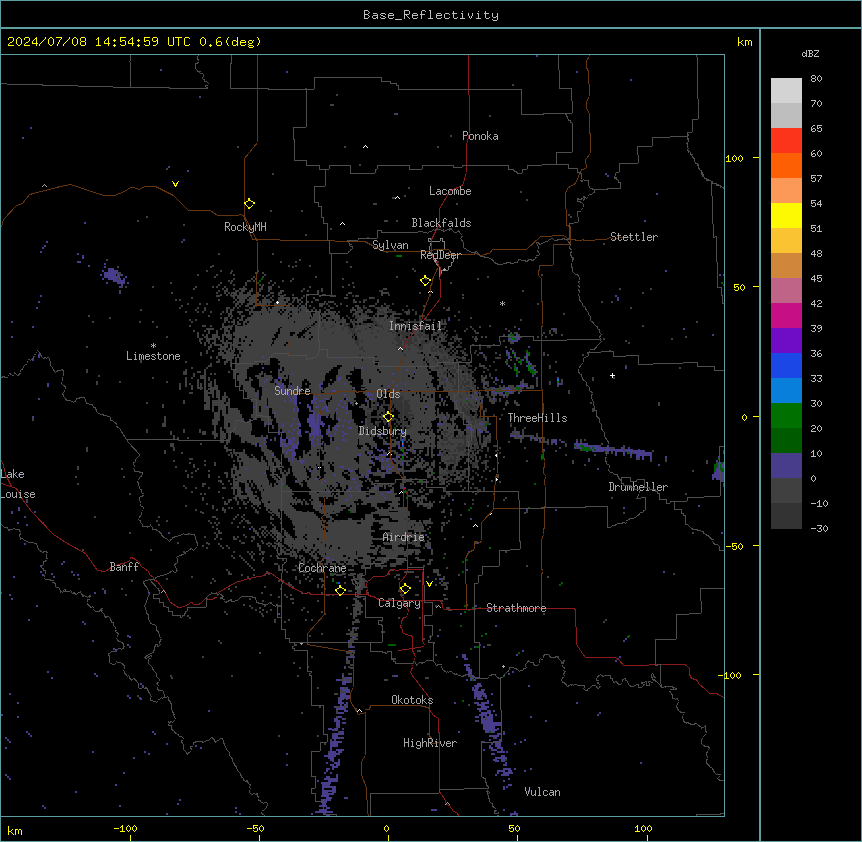Click the yellow 51-54 dBZ legend swatch

point(786,215)
